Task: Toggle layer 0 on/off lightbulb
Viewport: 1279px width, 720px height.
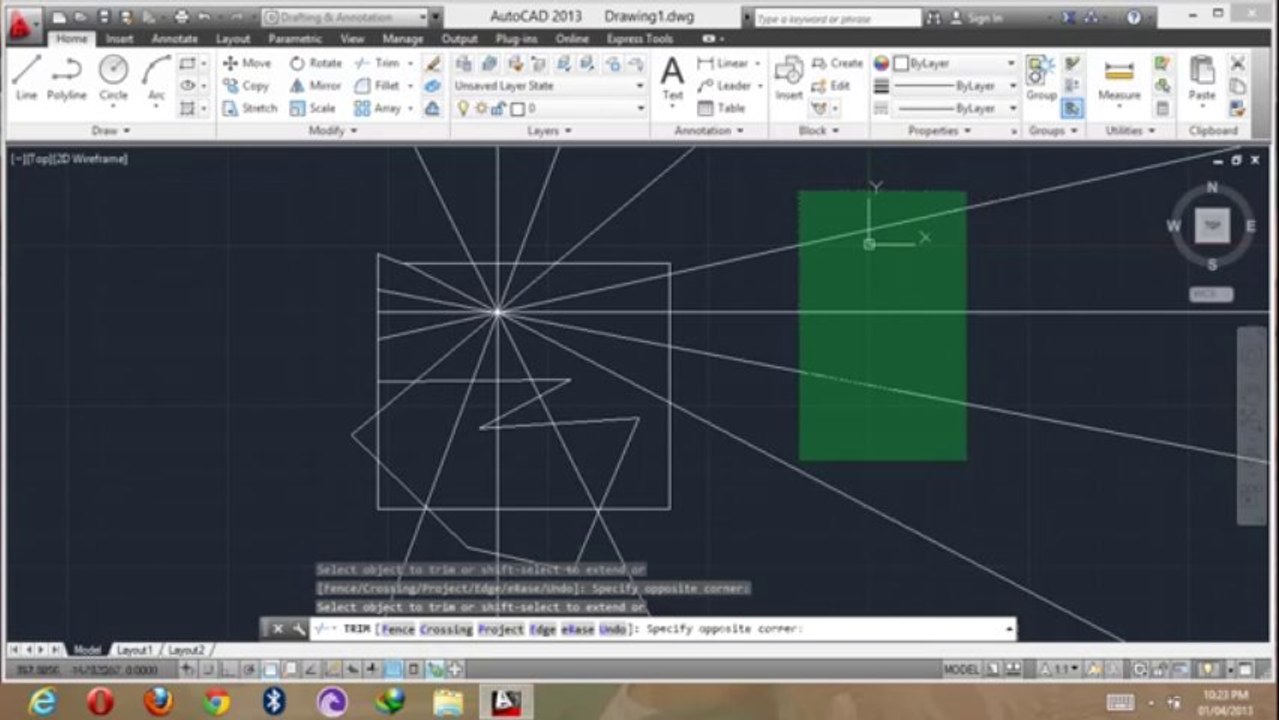Action: click(x=463, y=108)
